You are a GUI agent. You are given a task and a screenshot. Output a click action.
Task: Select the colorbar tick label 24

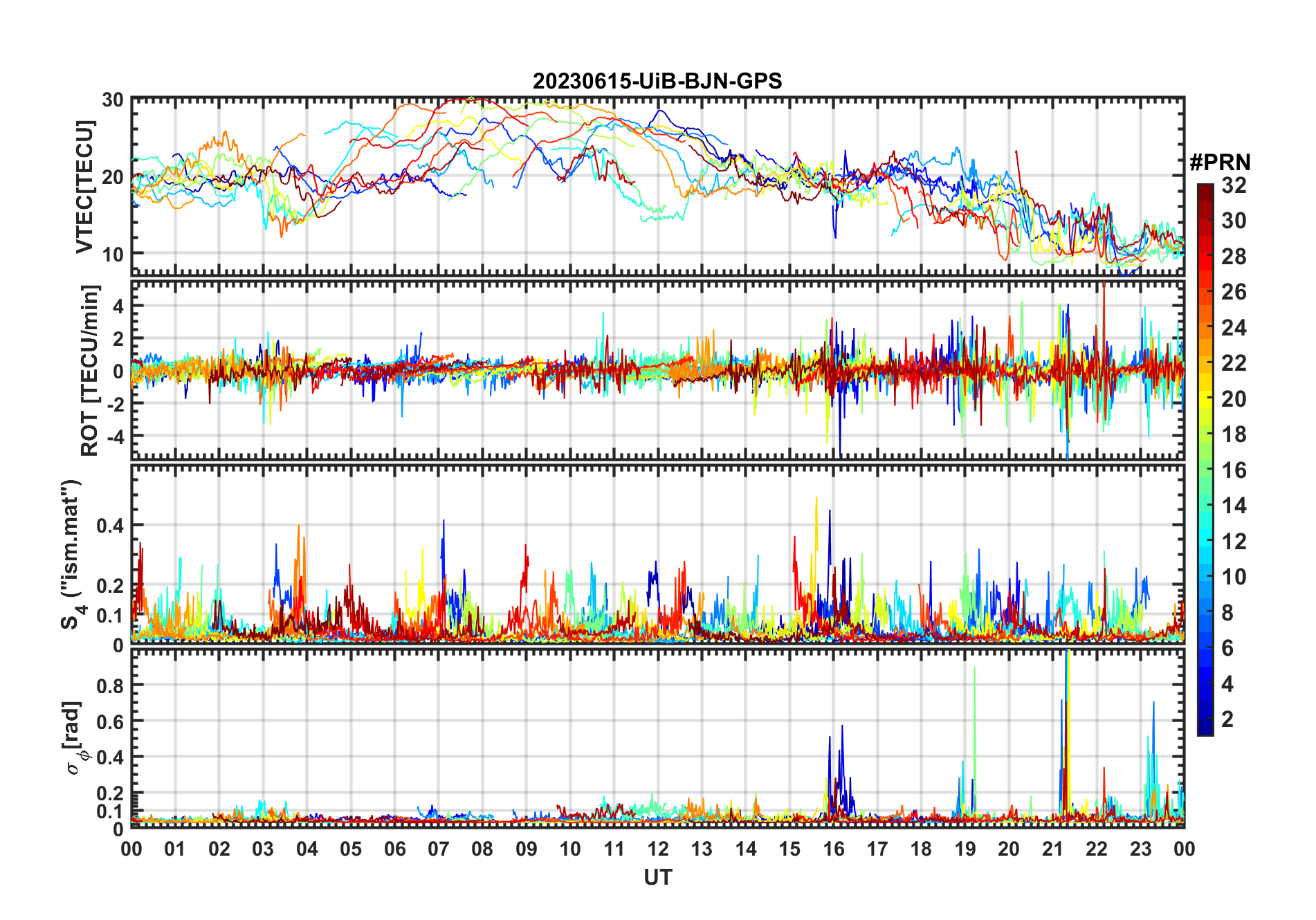[x=1234, y=327]
